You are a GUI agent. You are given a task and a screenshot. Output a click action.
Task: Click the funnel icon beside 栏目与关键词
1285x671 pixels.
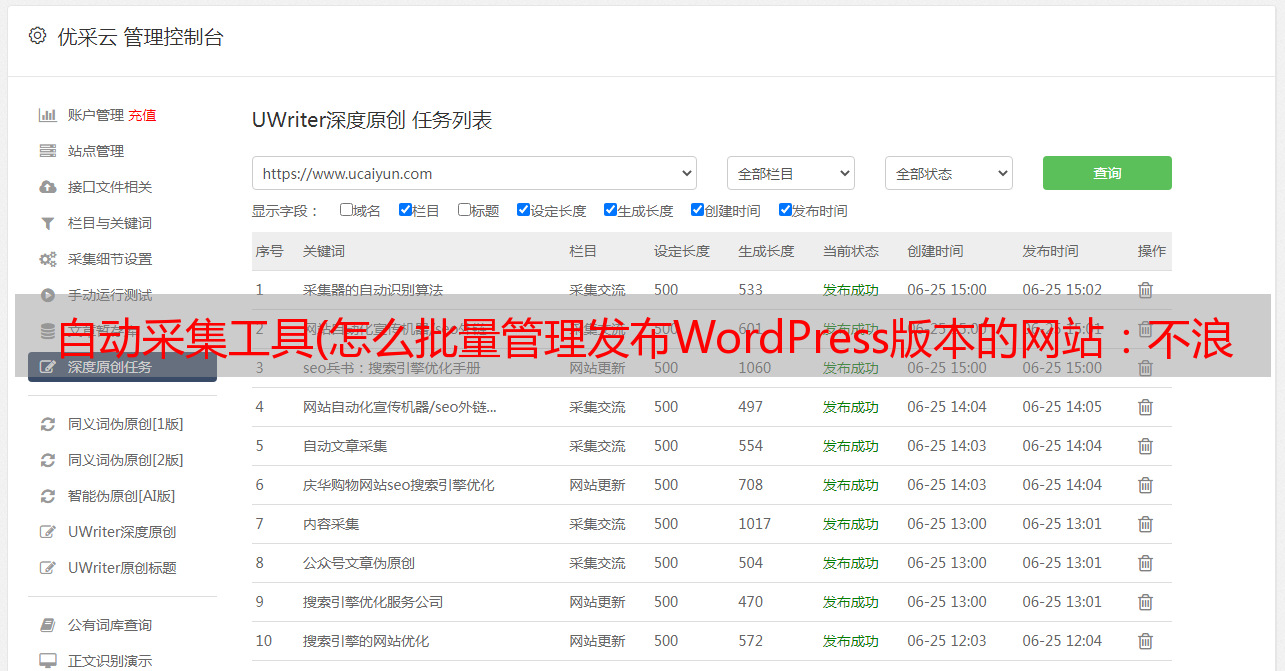[47, 223]
